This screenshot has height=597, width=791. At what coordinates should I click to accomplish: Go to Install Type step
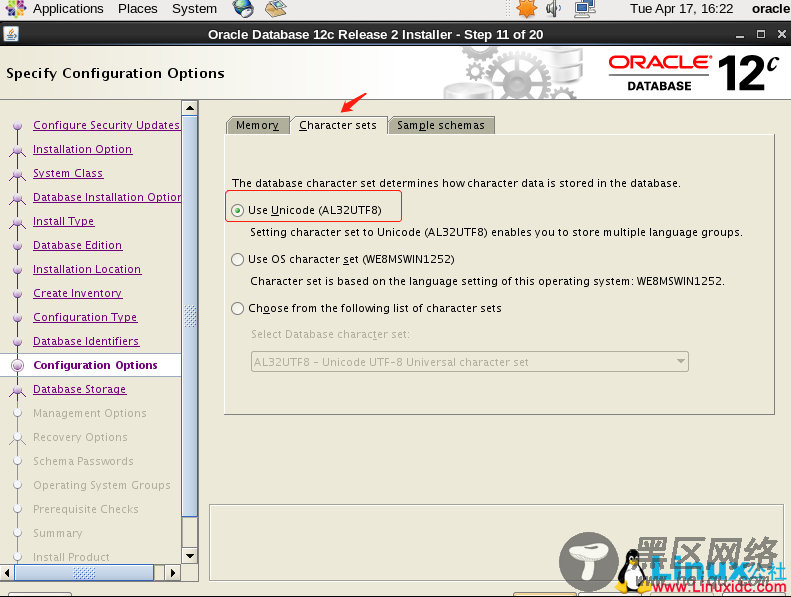[x=64, y=221]
